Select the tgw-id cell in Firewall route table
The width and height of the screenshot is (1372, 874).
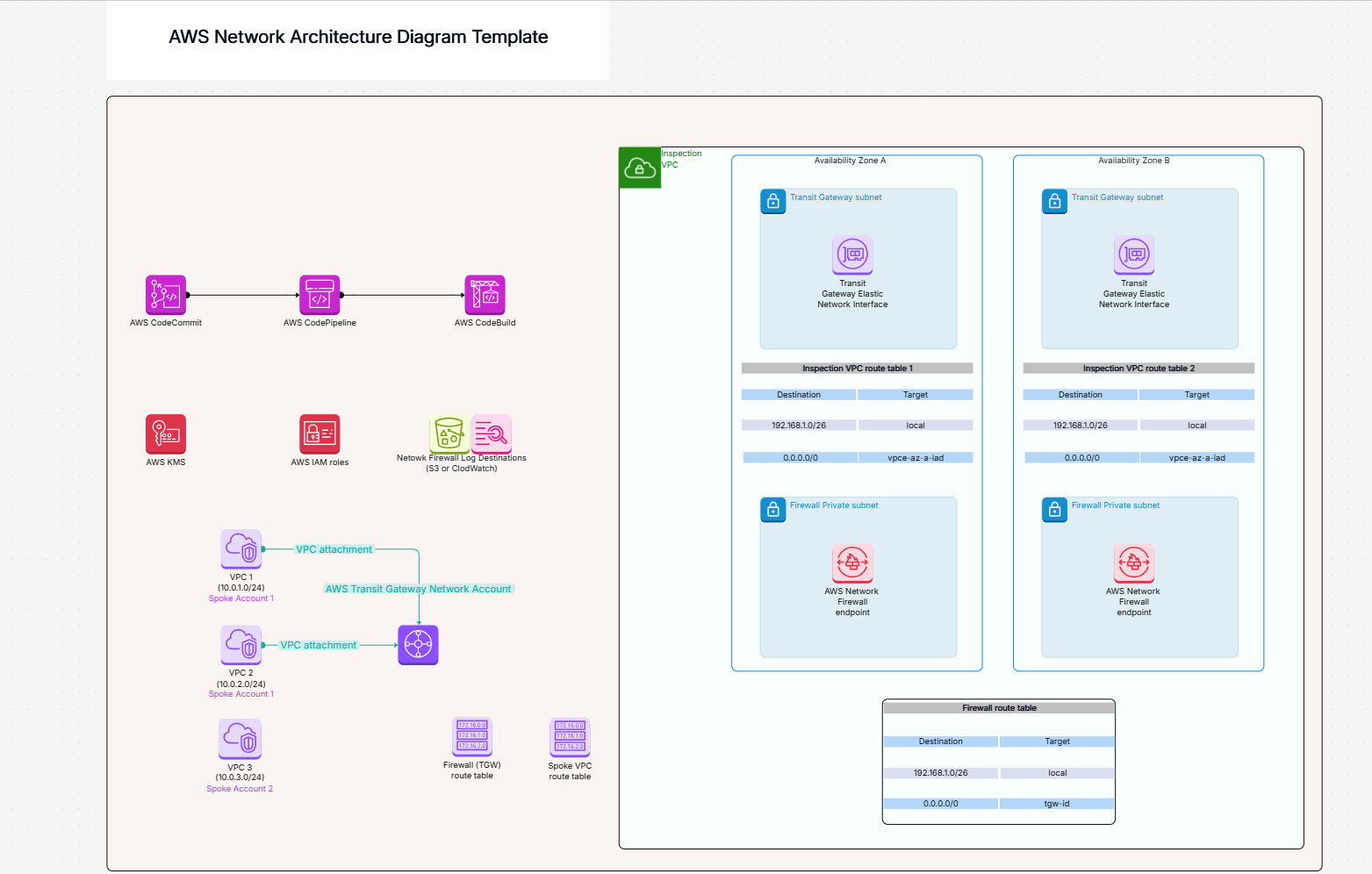[x=1057, y=804]
